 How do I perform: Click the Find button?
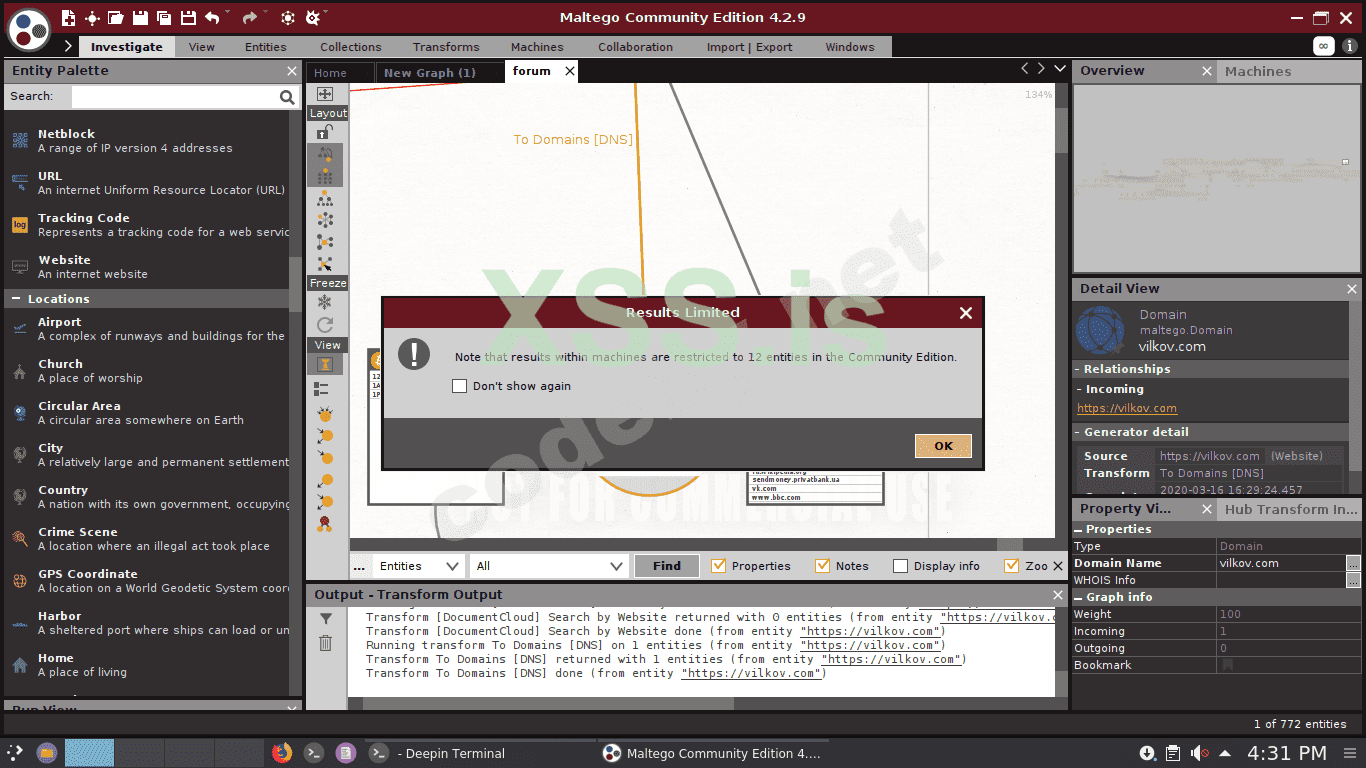coord(667,566)
